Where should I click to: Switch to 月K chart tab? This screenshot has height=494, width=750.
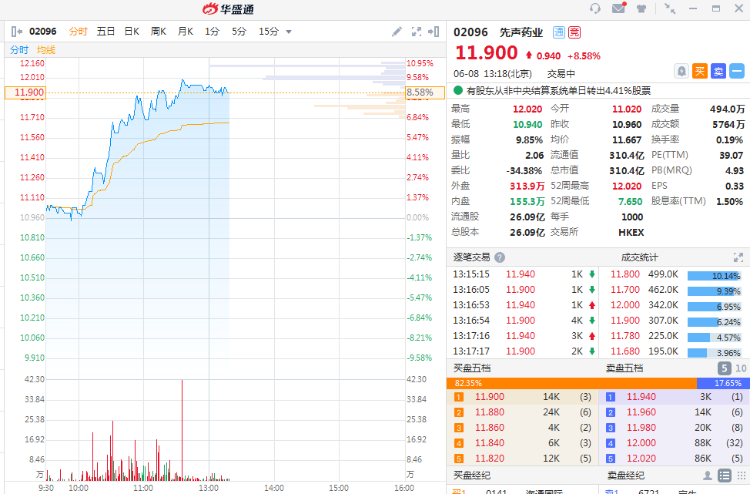185,32
